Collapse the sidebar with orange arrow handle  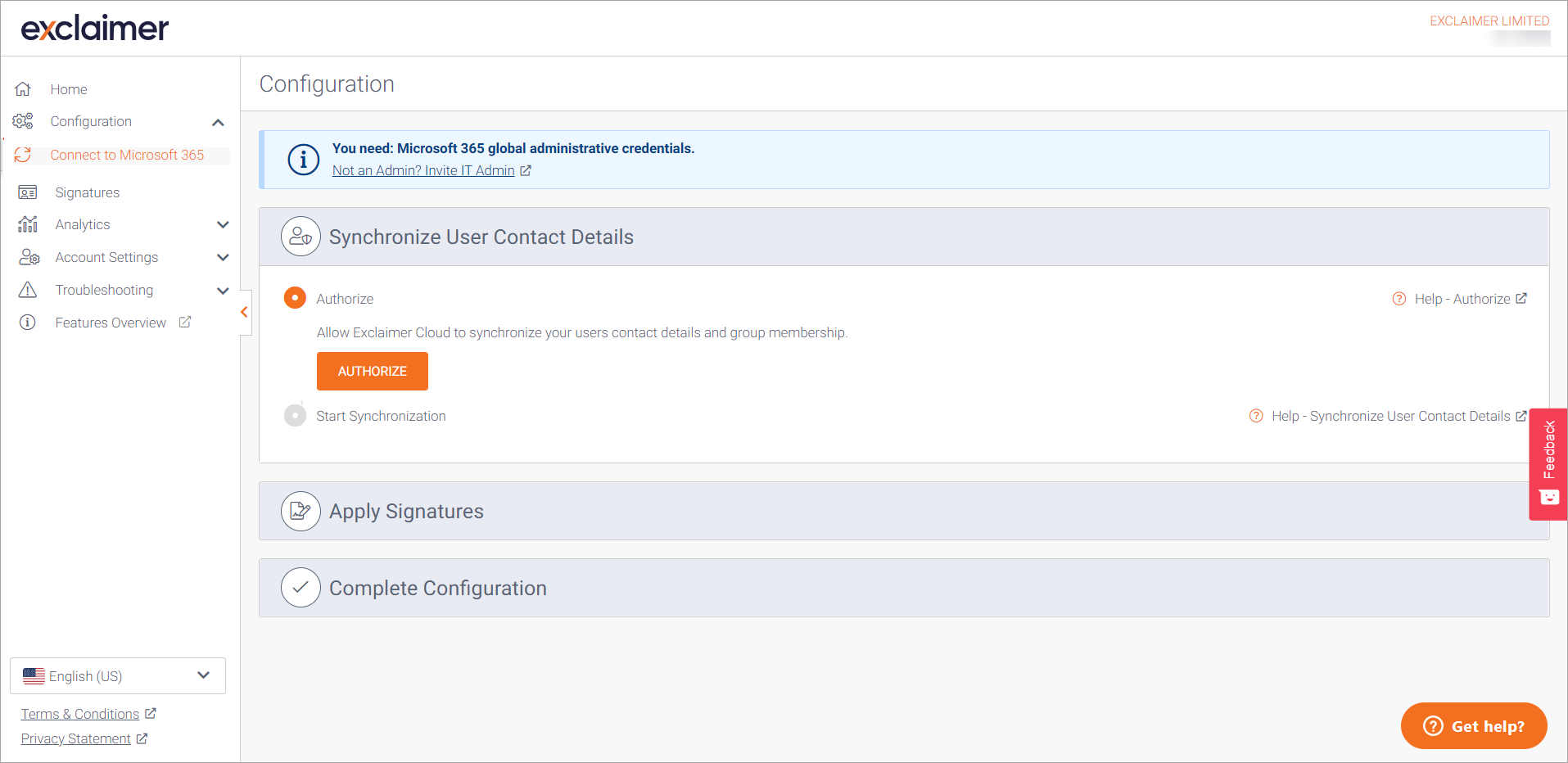click(x=245, y=312)
